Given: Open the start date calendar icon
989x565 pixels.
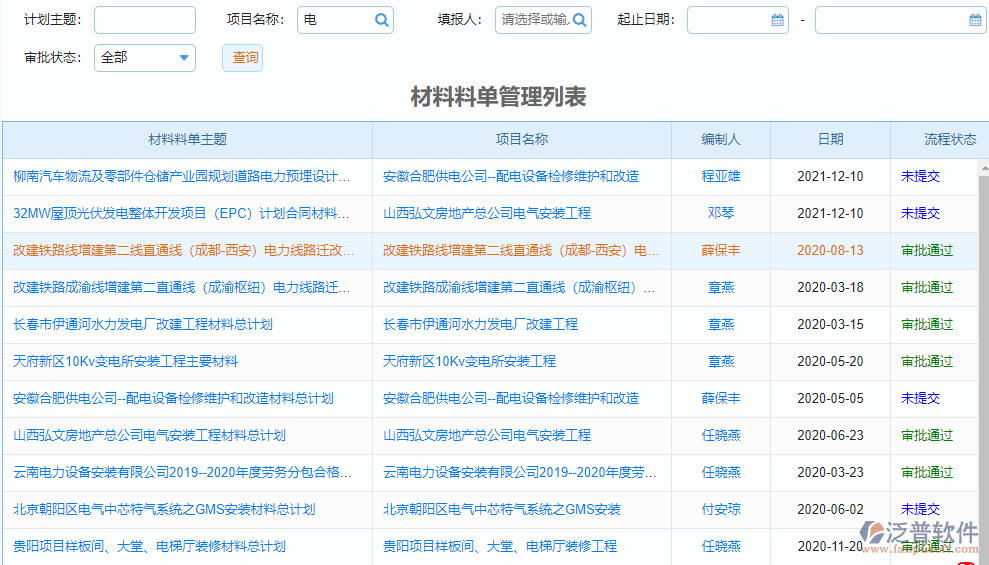Looking at the screenshot, I should tap(777, 20).
